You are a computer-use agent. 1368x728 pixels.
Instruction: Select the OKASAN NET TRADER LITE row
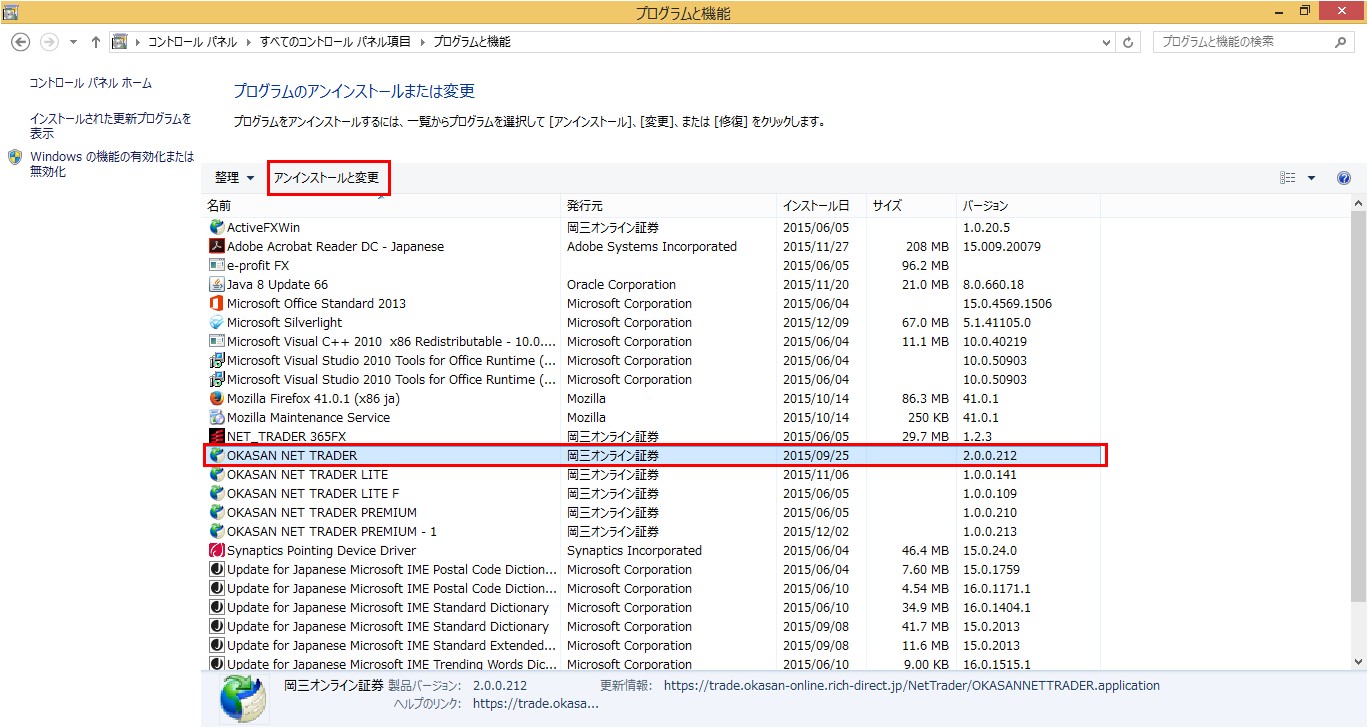pyautogui.click(x=655, y=475)
